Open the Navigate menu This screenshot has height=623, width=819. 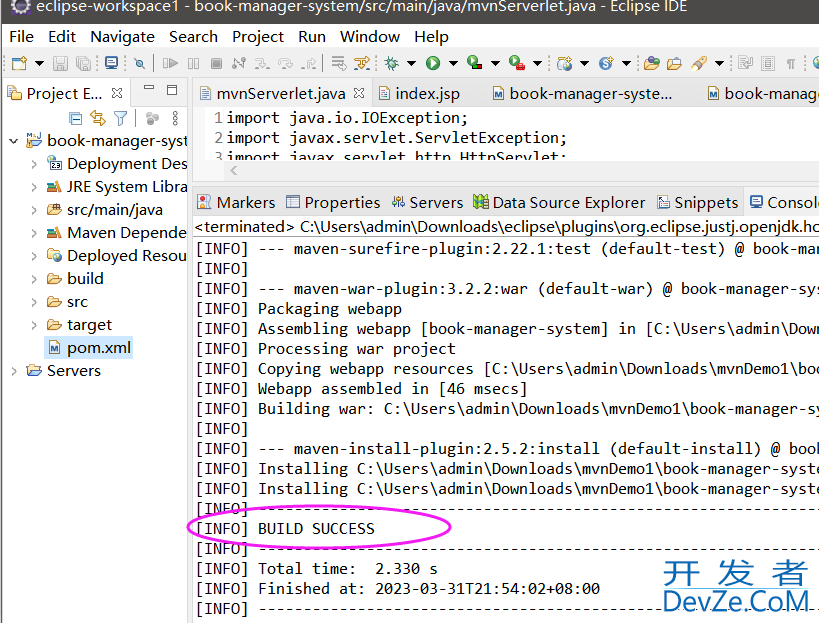(122, 37)
